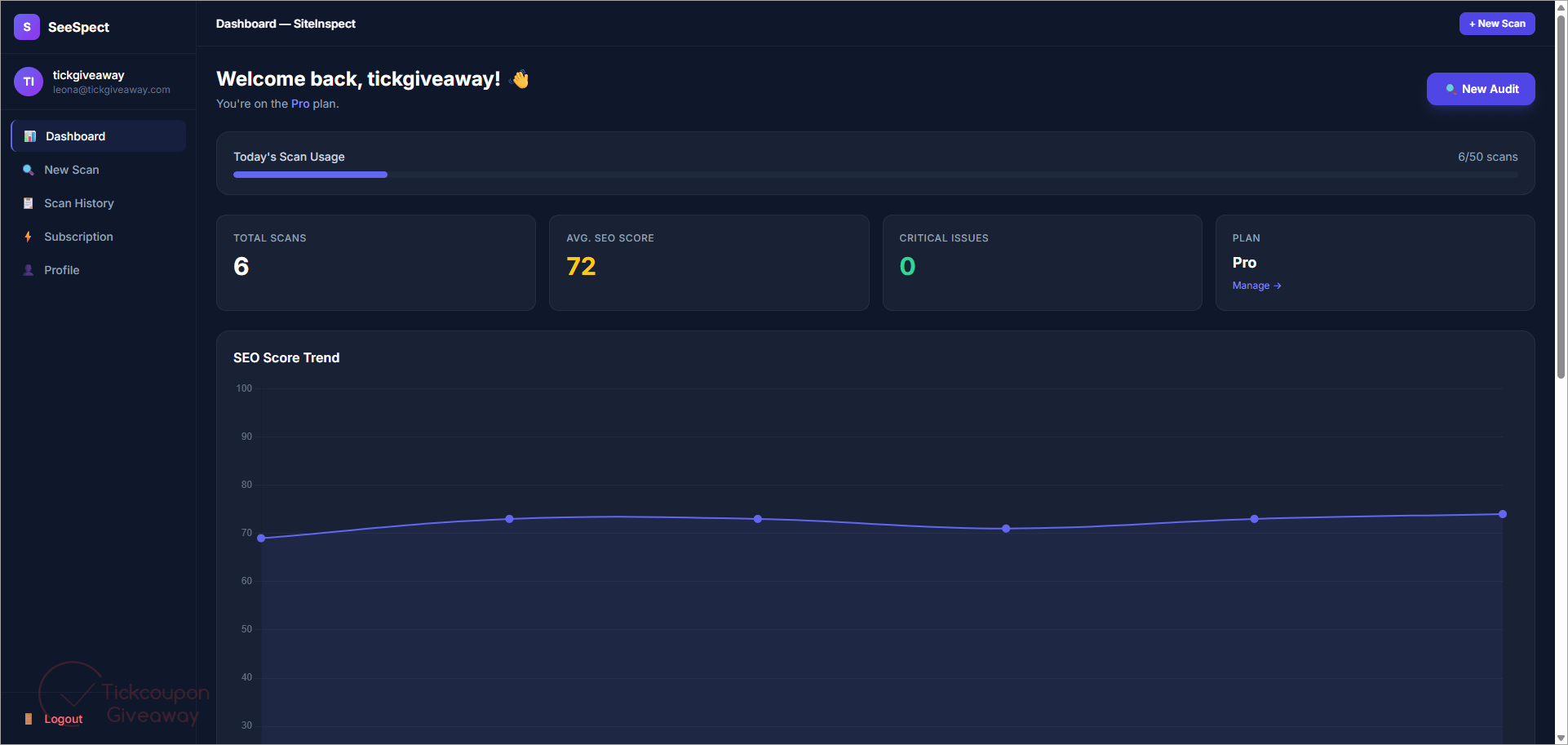1568x745 pixels.
Task: Click the + New Scan header button
Action: [1497, 24]
